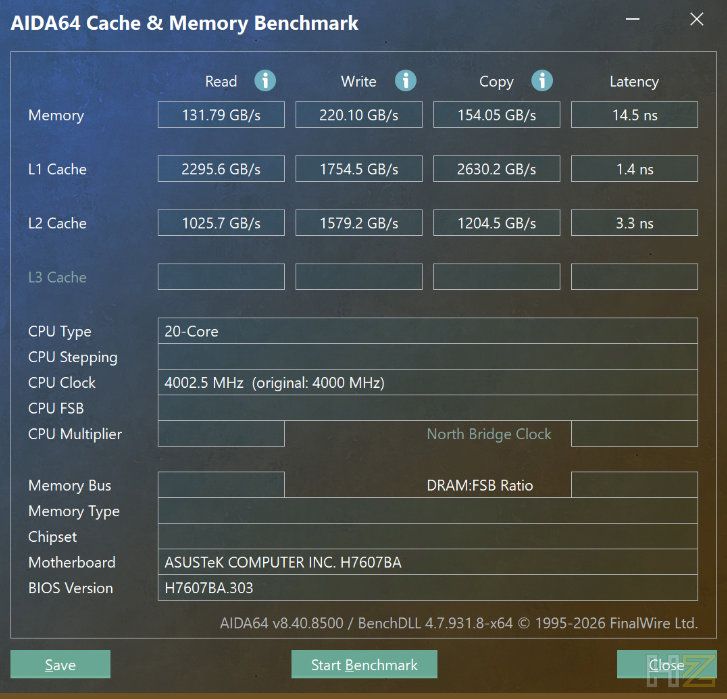Select L1 Cache write value 1754.5 GB/s
The width and height of the screenshot is (727, 699).
click(x=359, y=169)
